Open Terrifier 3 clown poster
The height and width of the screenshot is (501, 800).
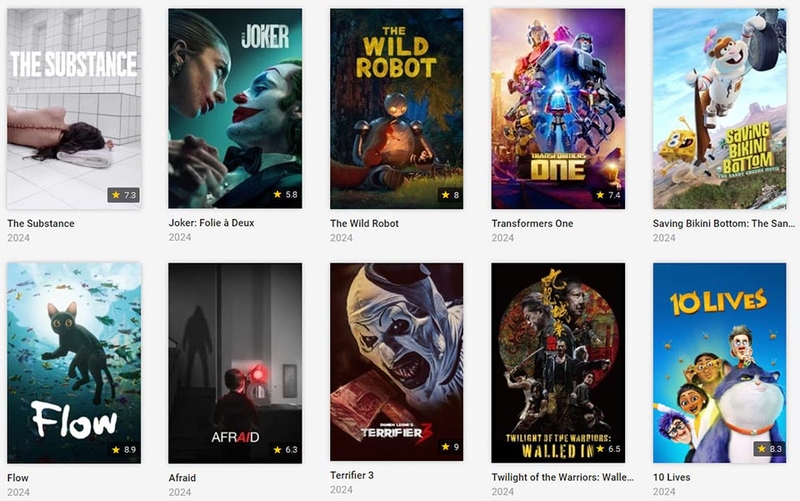pyautogui.click(x=396, y=362)
